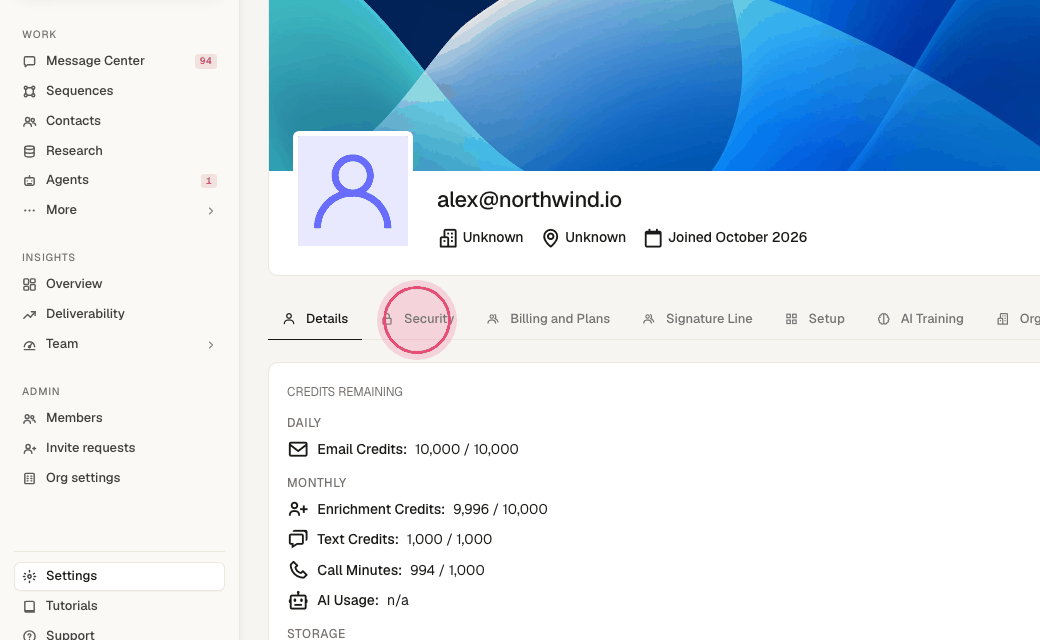
Task: Click the Call Minutes phone icon
Action: point(298,570)
